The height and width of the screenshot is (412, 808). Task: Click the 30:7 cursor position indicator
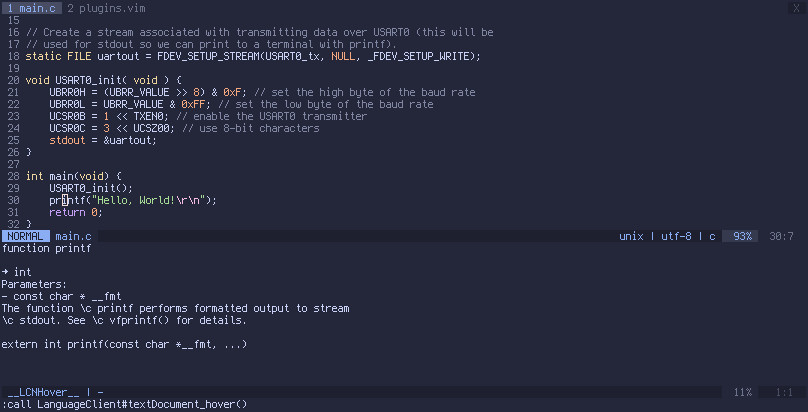tap(781, 236)
